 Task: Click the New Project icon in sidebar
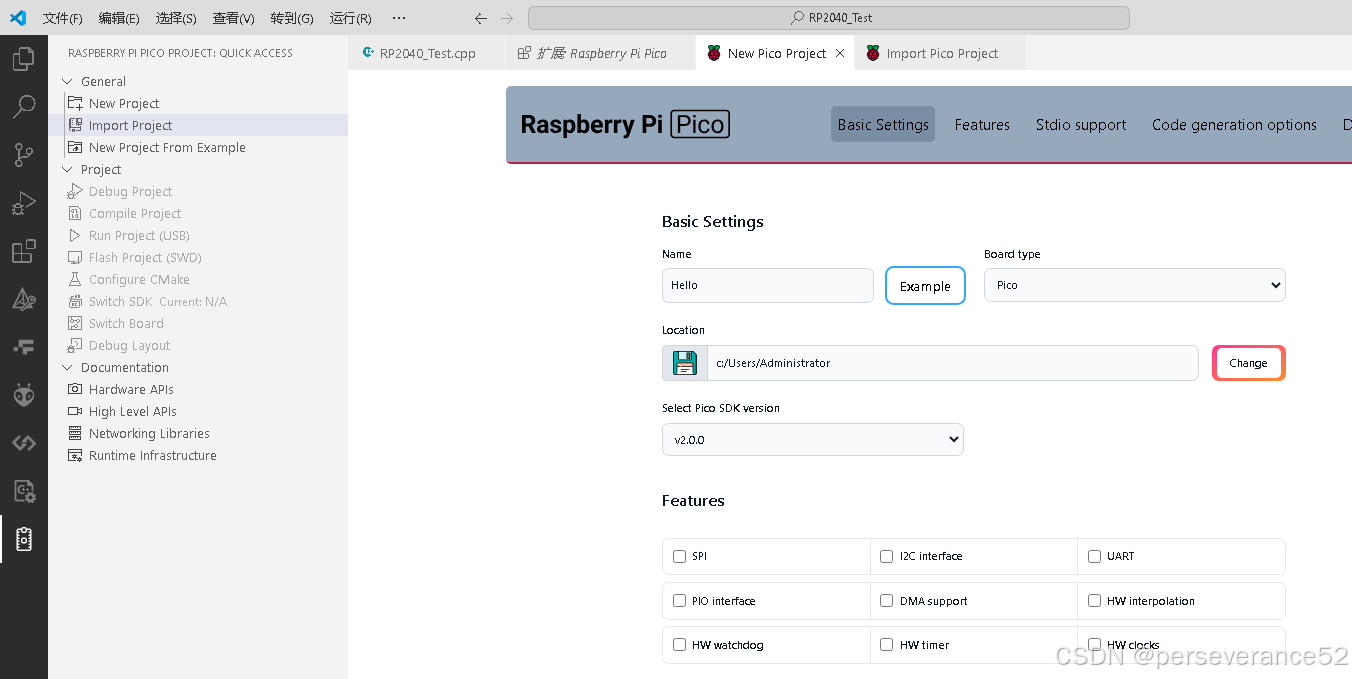click(75, 103)
